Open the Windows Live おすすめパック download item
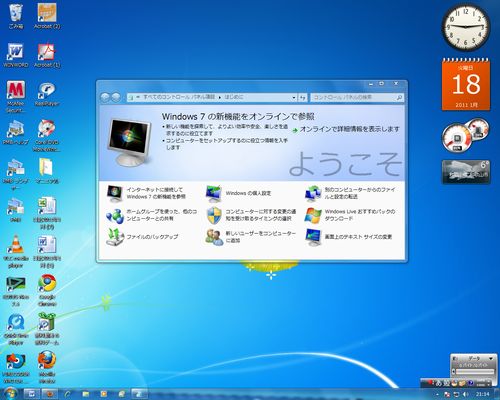Screen dimensions: 500x400 pyautogui.click(x=350, y=215)
